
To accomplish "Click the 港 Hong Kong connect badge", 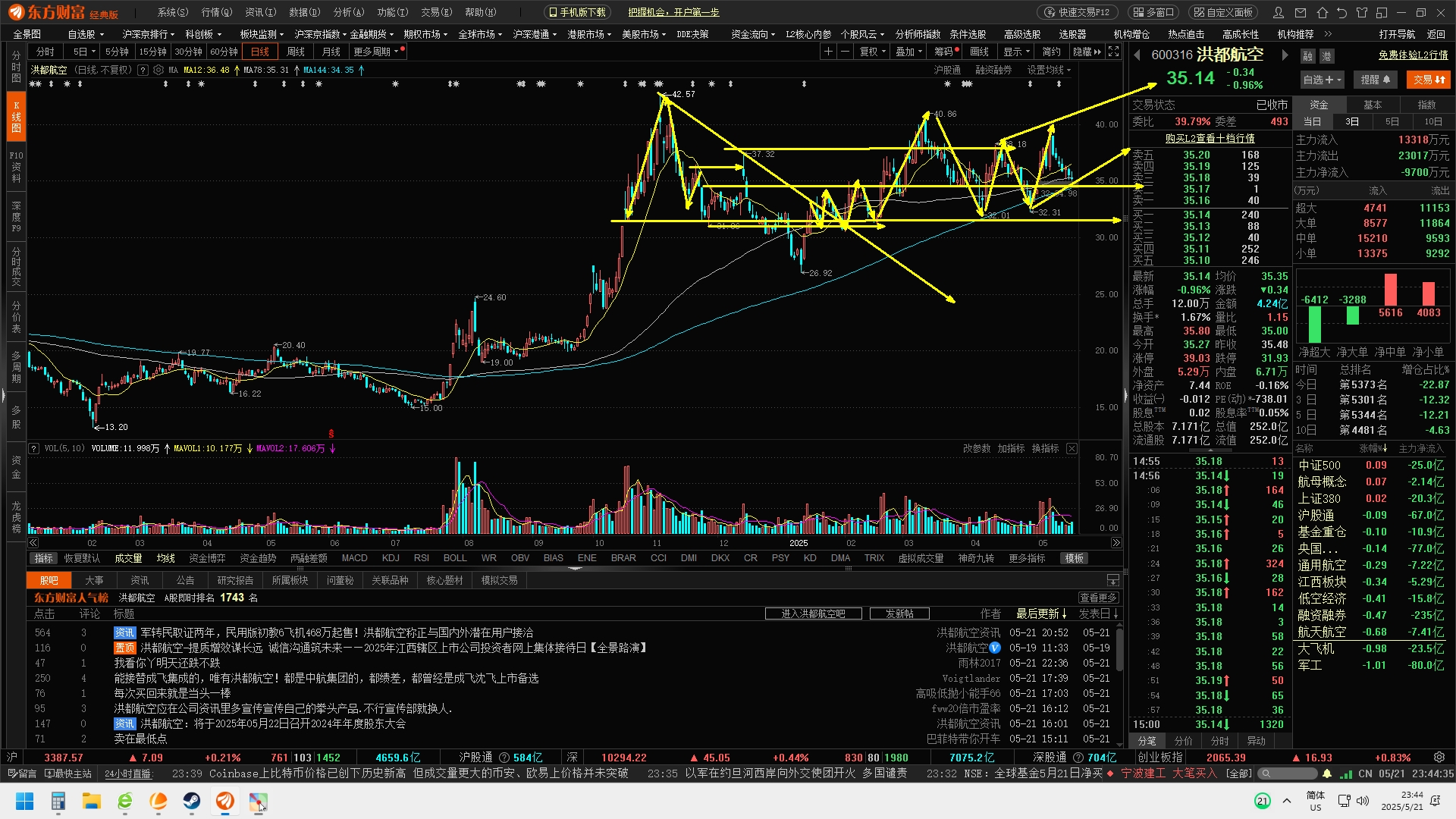I will 1326,56.
